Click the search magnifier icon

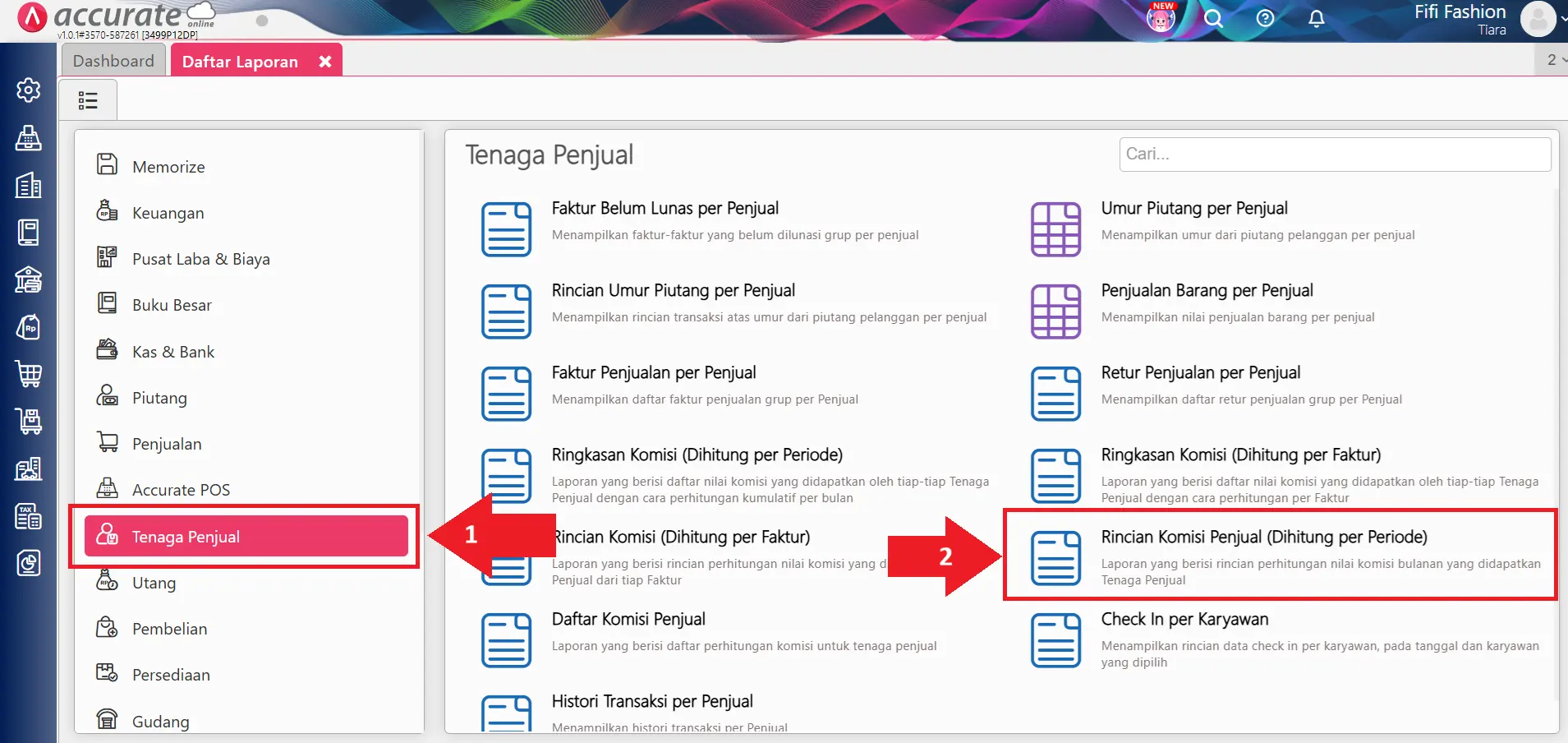[x=1213, y=19]
